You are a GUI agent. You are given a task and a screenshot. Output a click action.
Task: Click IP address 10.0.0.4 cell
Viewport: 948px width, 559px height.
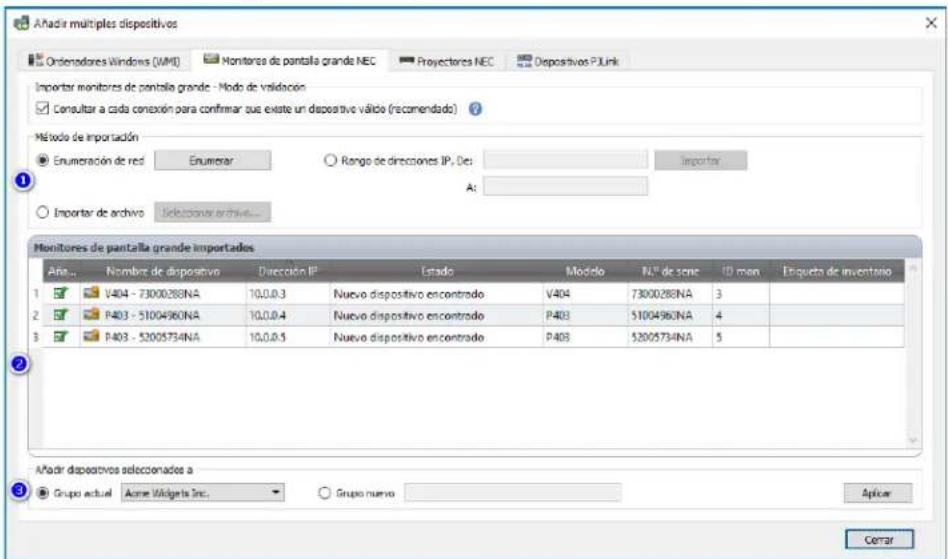click(x=288, y=315)
